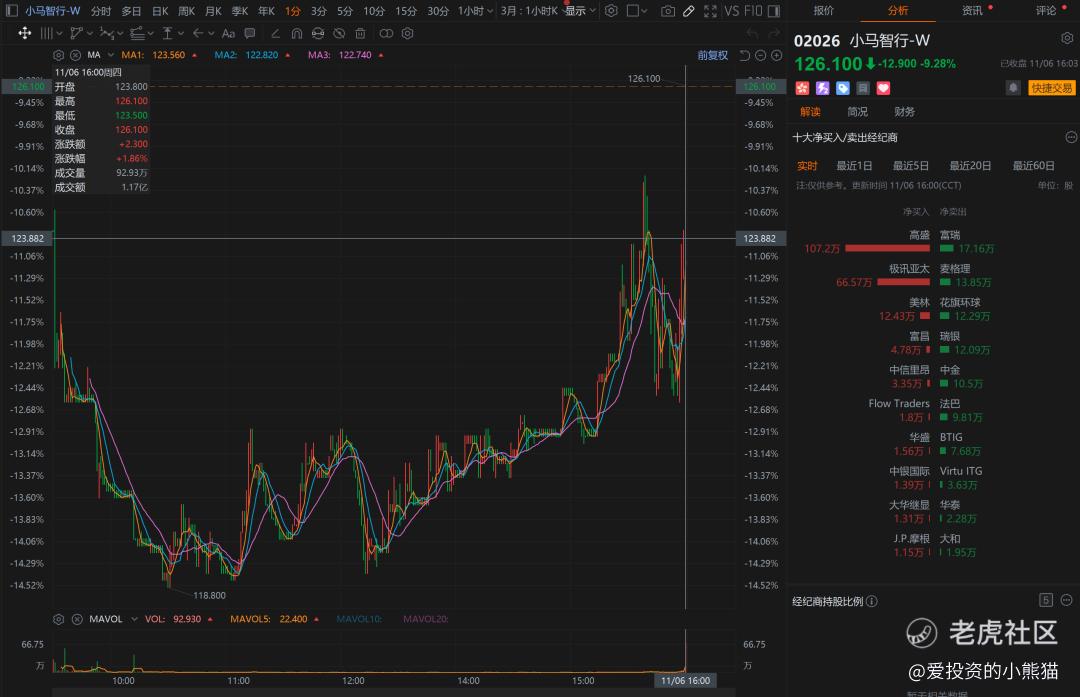The image size is (1080, 697).
Task: Lock drawings with the lock icon
Action: pos(318,33)
